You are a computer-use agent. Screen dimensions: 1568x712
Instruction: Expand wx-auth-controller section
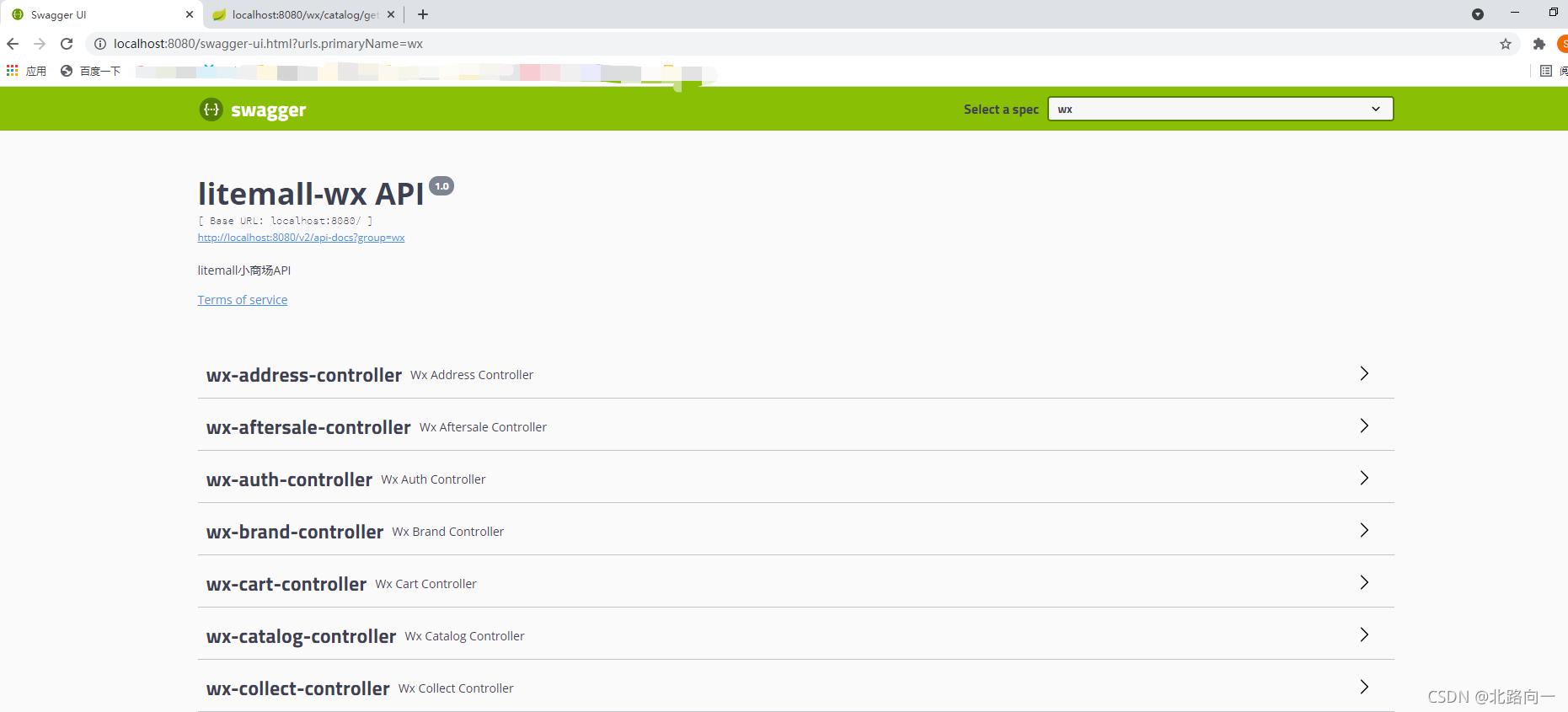(1364, 478)
